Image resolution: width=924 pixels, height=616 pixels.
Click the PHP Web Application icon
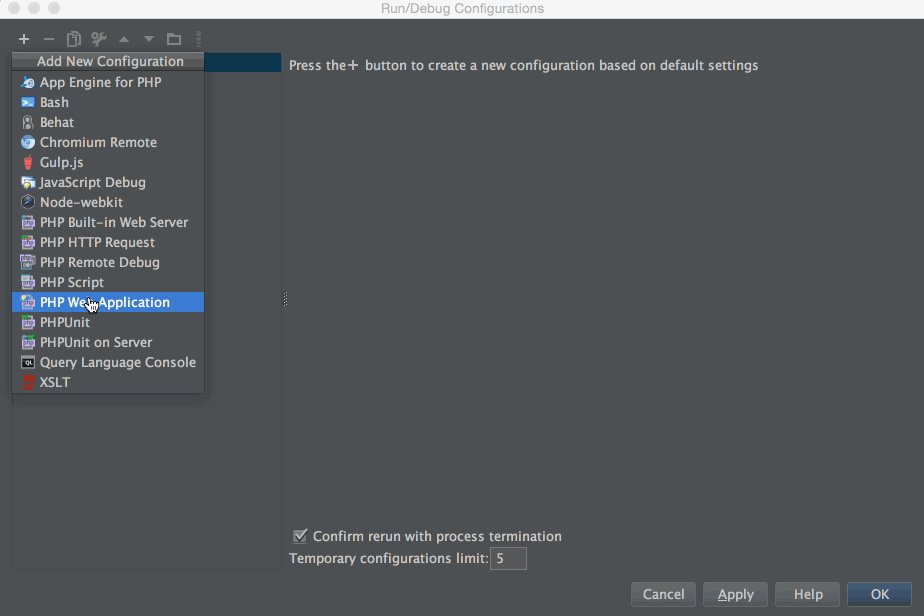[28, 302]
